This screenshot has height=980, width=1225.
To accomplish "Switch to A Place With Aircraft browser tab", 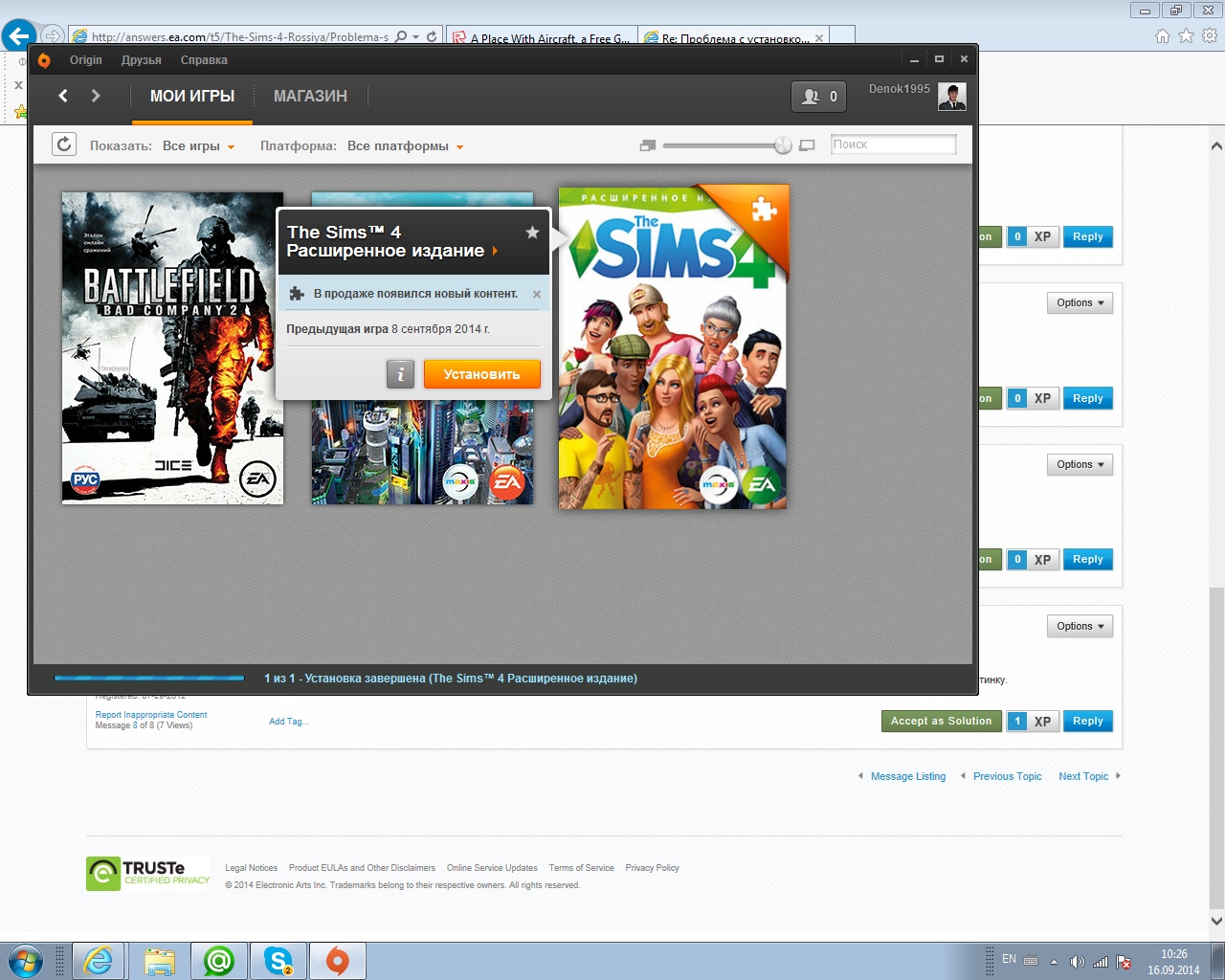I will [541, 38].
